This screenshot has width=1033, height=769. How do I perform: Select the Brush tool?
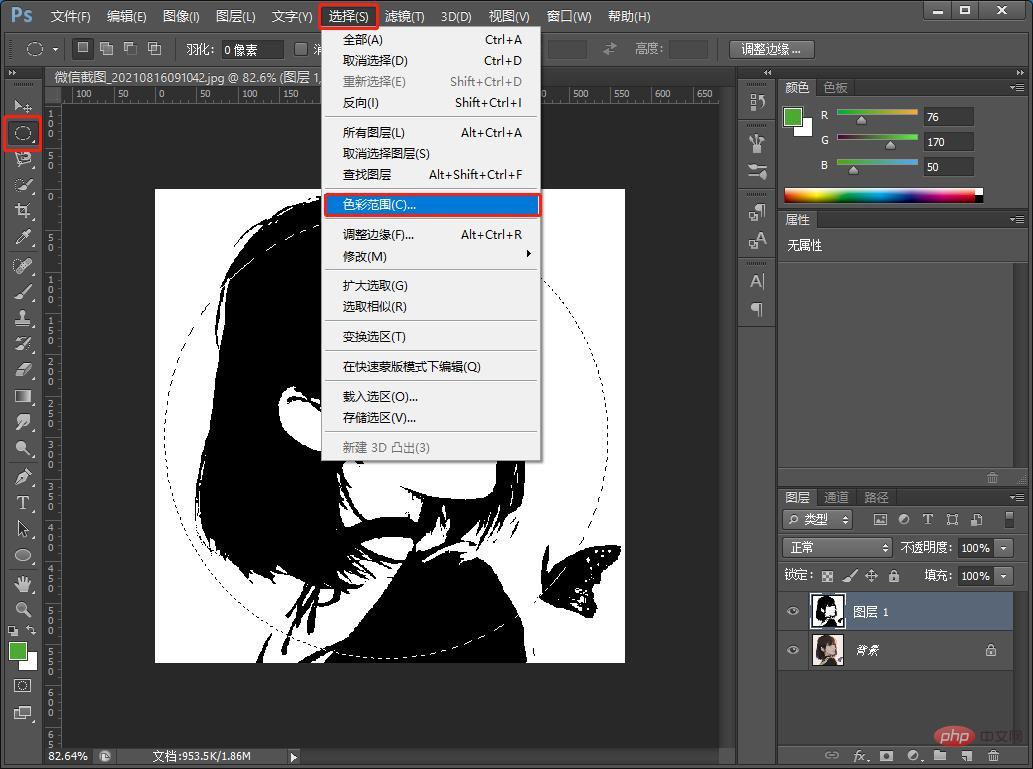tap(22, 292)
